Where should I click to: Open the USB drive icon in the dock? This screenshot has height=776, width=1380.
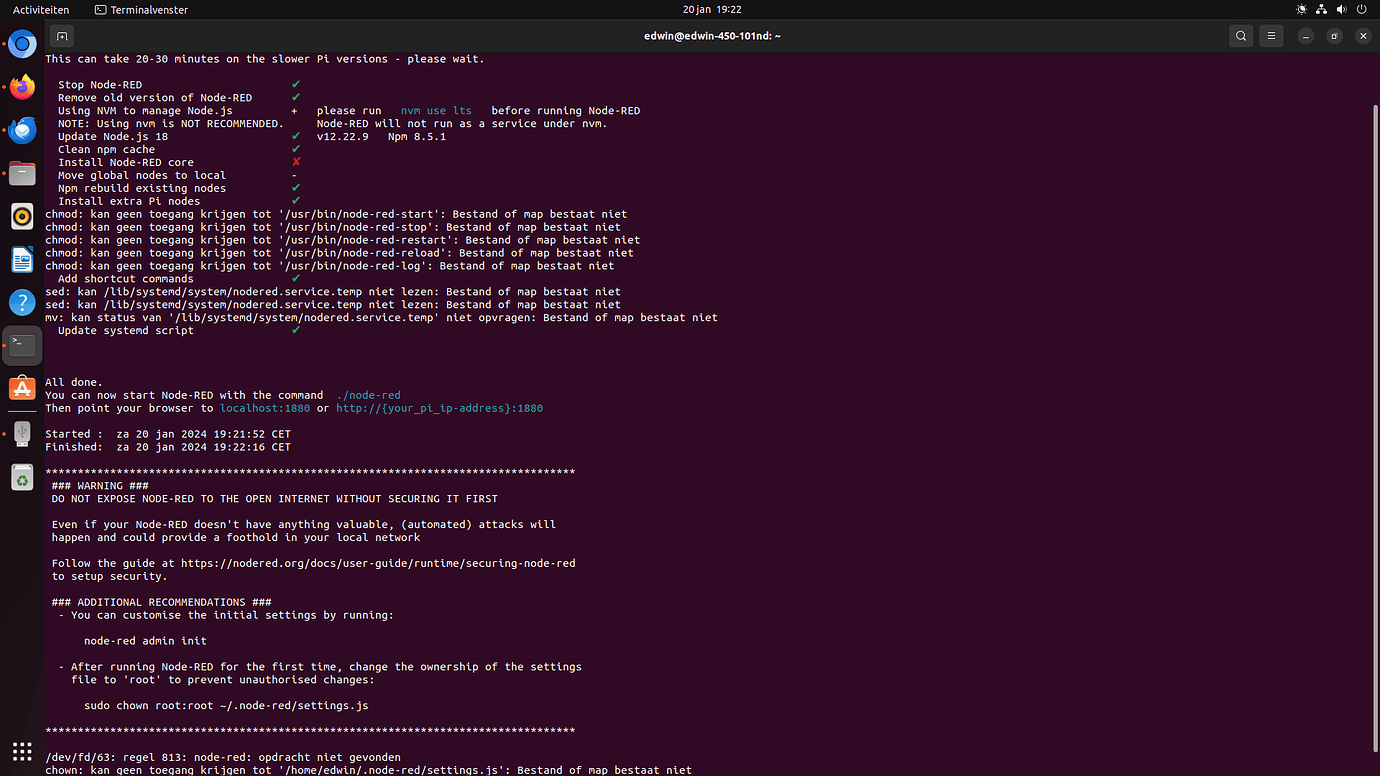pyautogui.click(x=22, y=434)
